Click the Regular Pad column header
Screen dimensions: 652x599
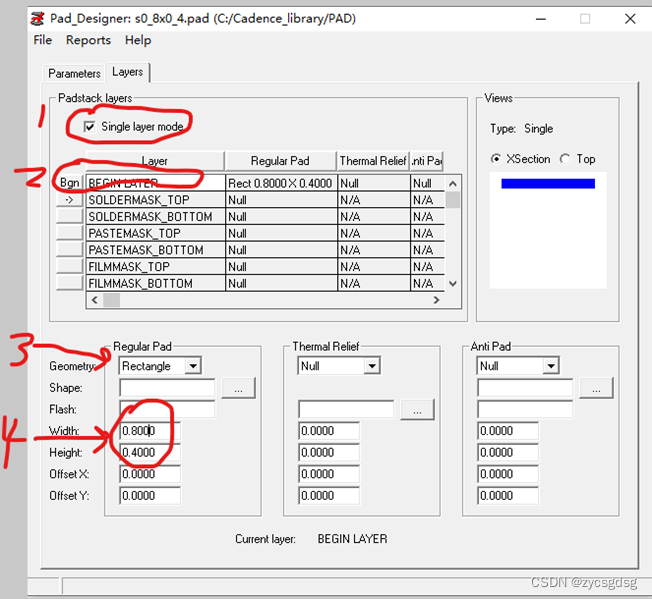point(279,161)
